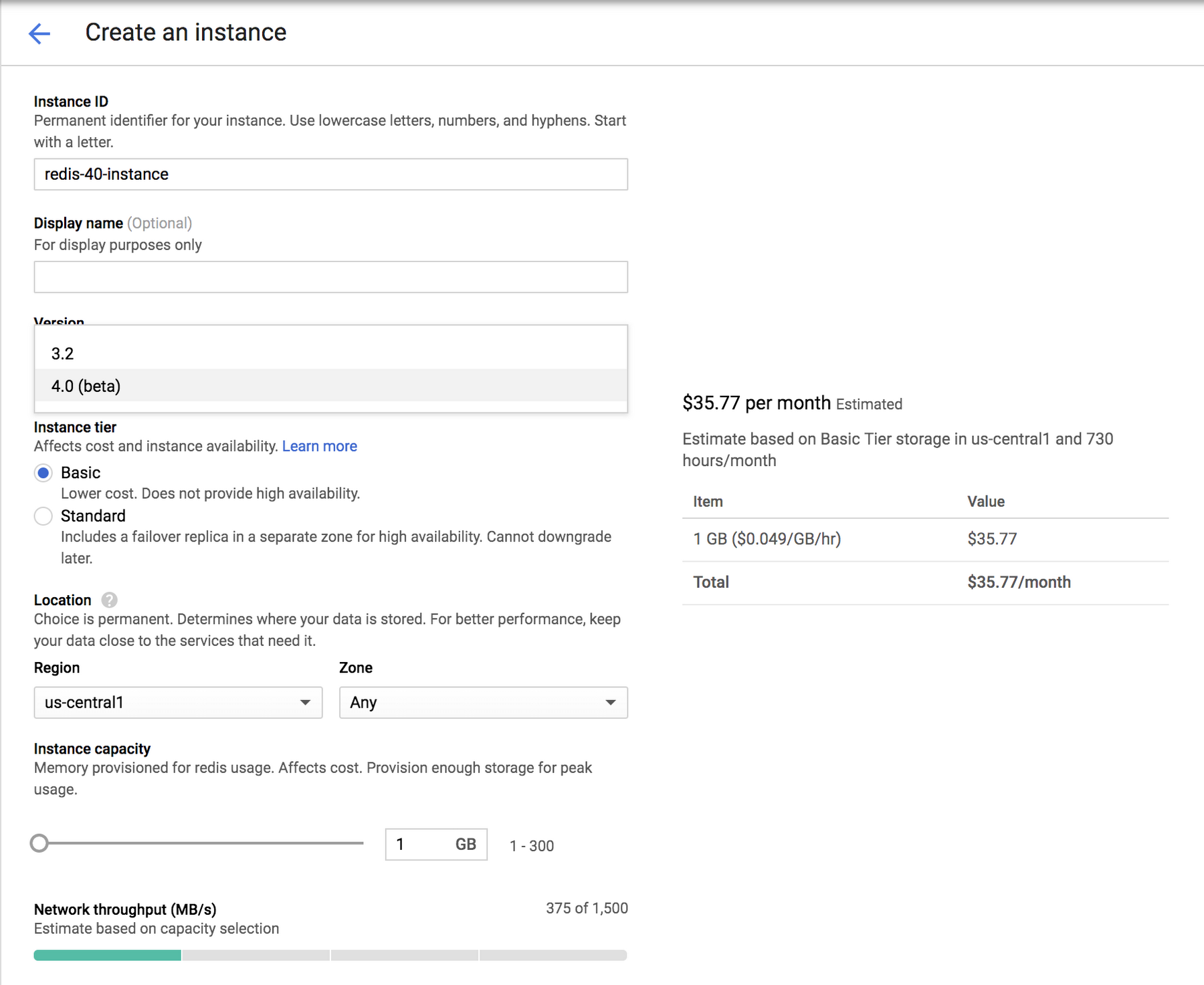This screenshot has height=985, width=1204.
Task: Click the GB capacity value box
Action: tap(435, 844)
